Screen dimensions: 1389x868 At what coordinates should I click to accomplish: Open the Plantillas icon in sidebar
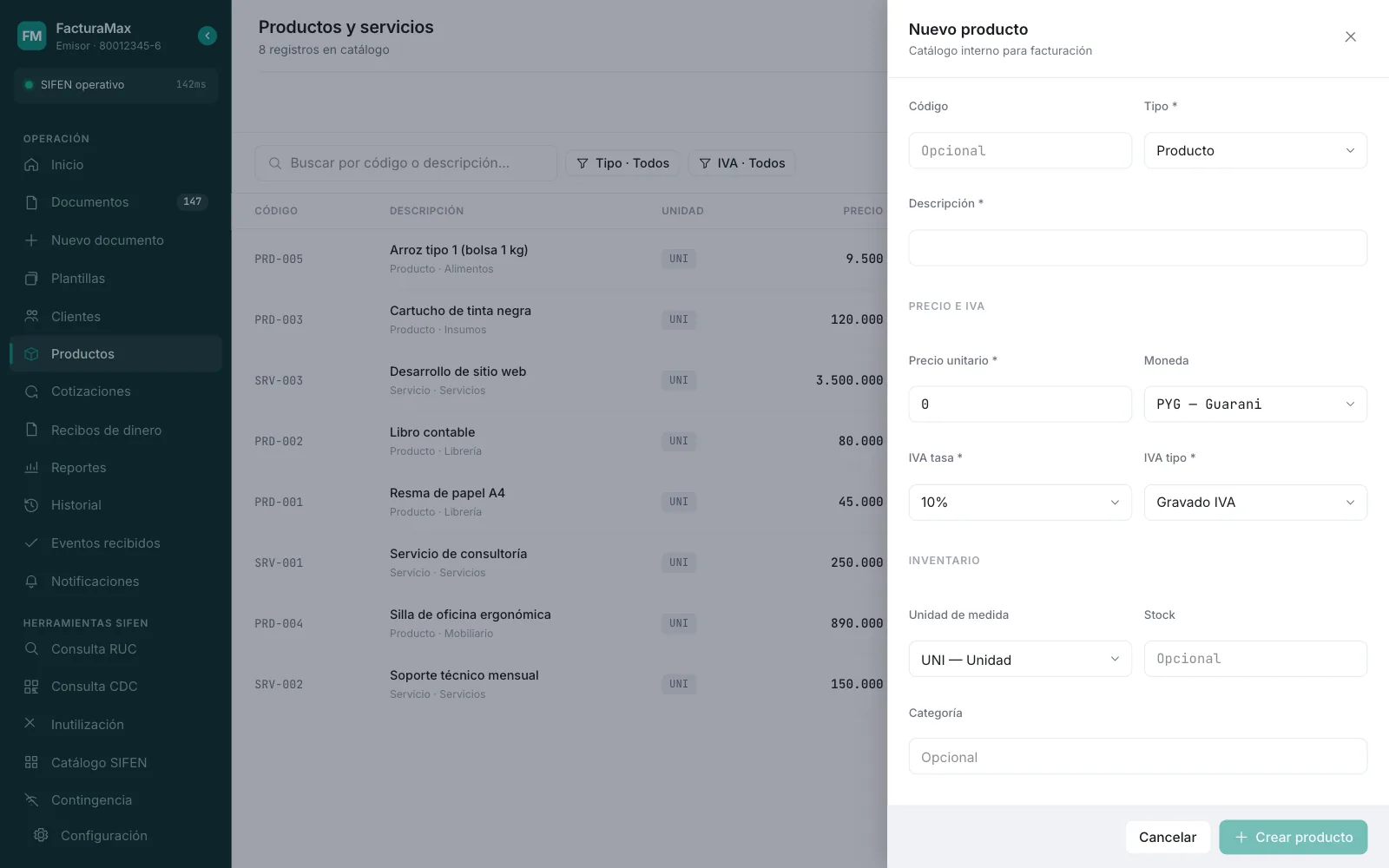pyautogui.click(x=31, y=279)
